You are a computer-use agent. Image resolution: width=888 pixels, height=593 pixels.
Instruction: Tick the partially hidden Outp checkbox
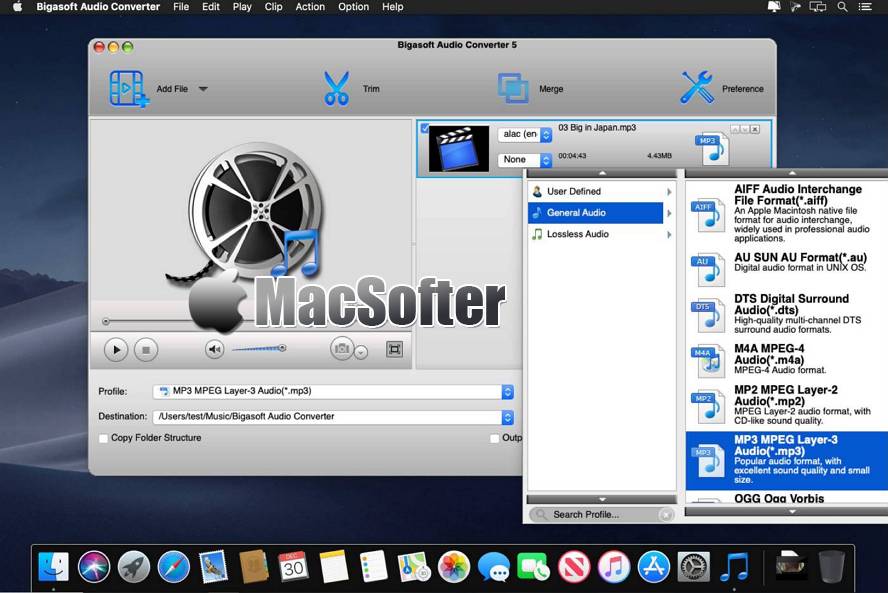tap(494, 438)
